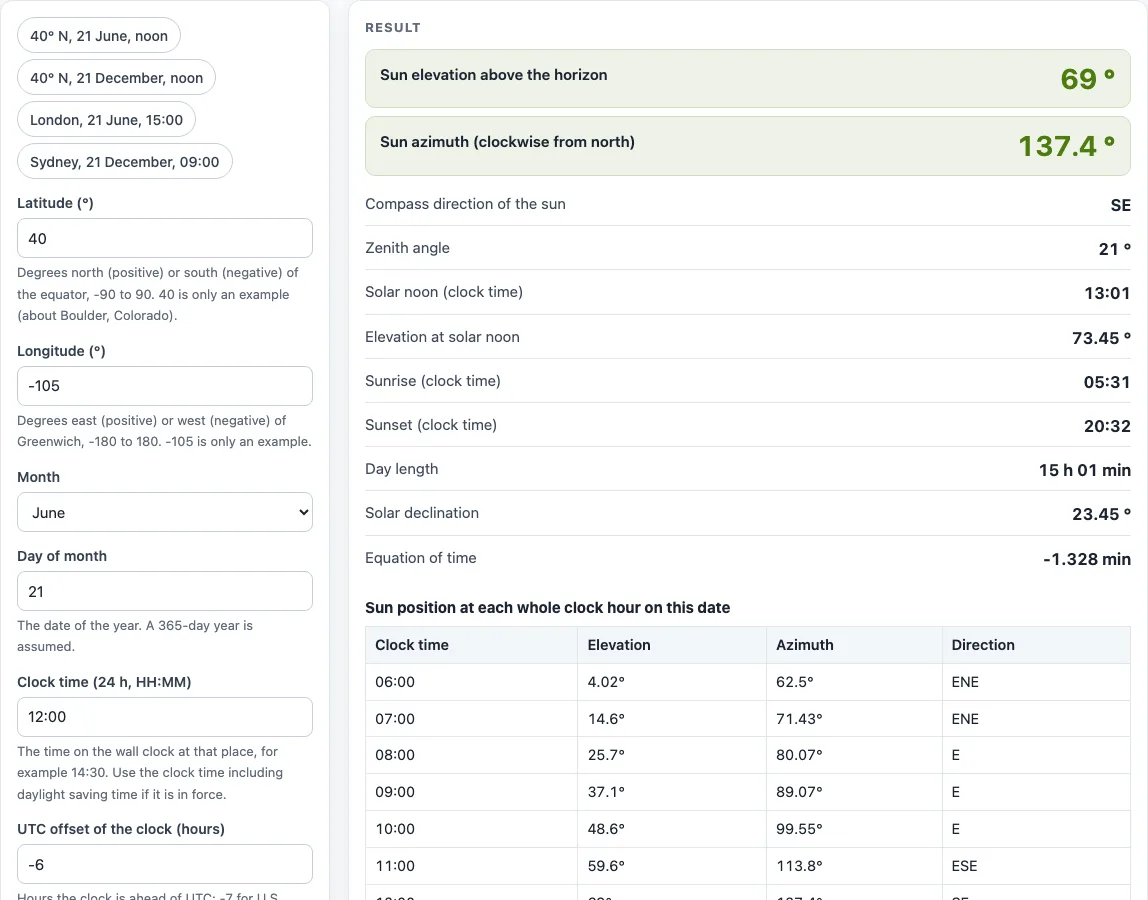Edit the Day of month field
Viewport: 1148px width, 900px height.
(165, 591)
